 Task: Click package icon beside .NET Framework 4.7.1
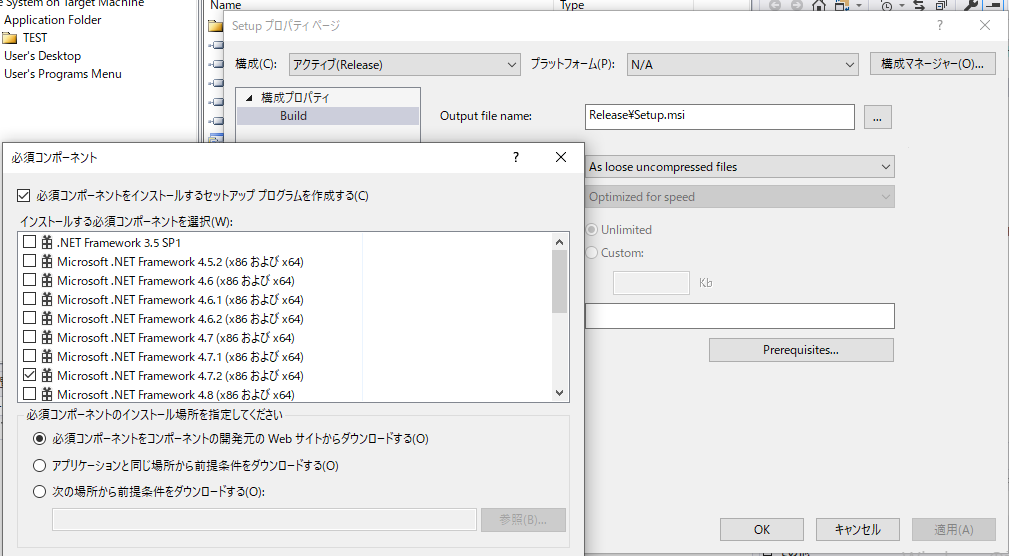[47, 357]
